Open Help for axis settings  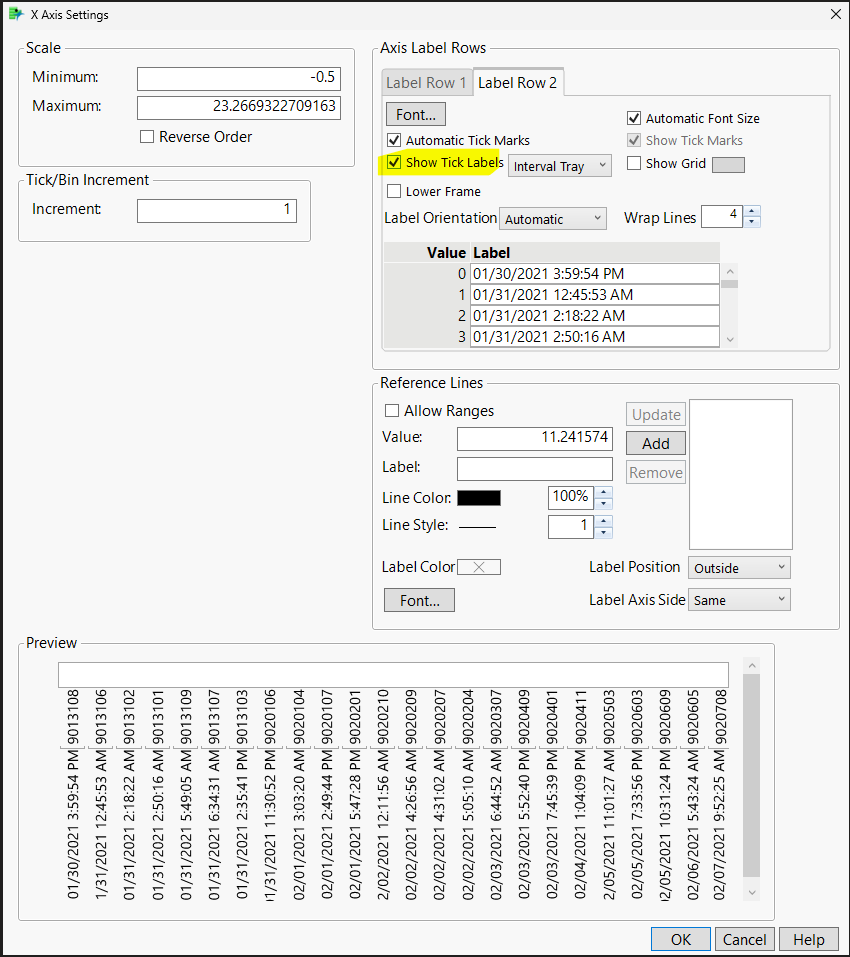809,939
